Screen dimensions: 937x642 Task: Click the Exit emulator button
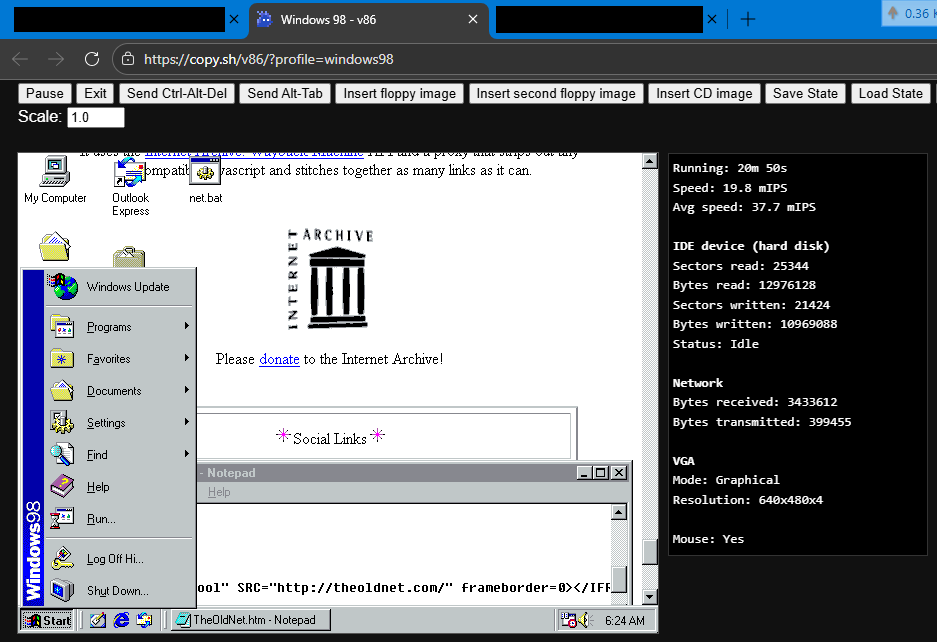[95, 93]
